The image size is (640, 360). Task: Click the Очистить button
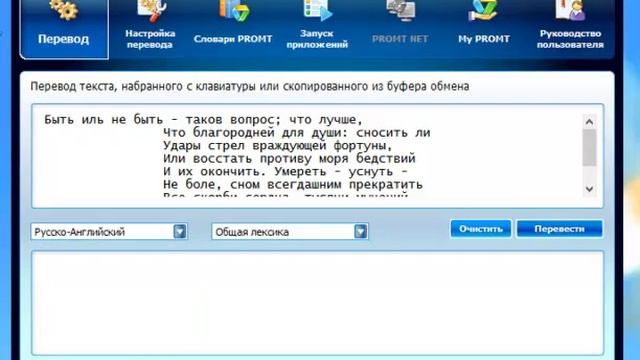(x=481, y=229)
